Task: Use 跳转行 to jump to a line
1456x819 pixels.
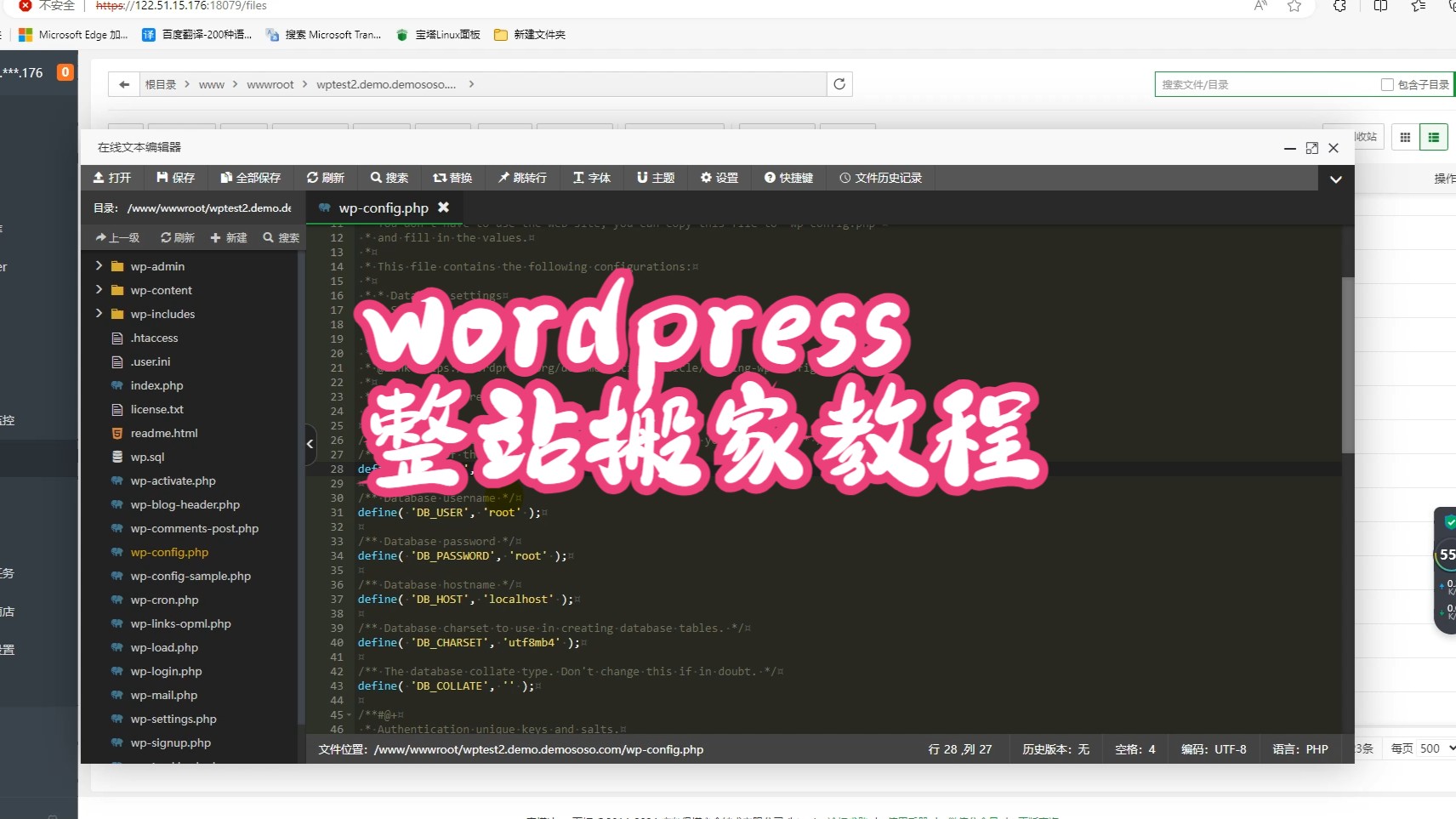Action: coord(521,178)
